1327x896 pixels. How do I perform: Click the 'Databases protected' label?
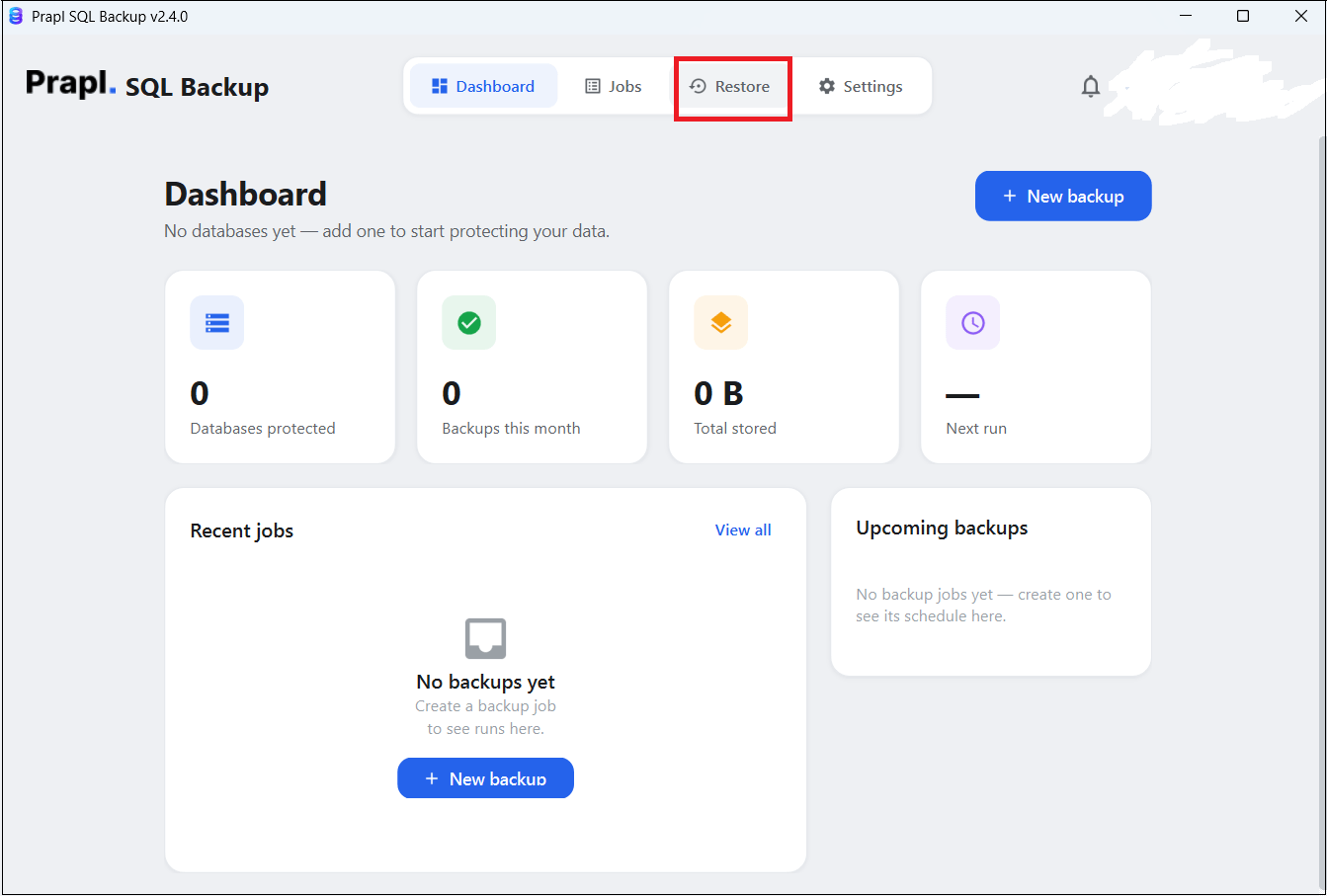(263, 429)
